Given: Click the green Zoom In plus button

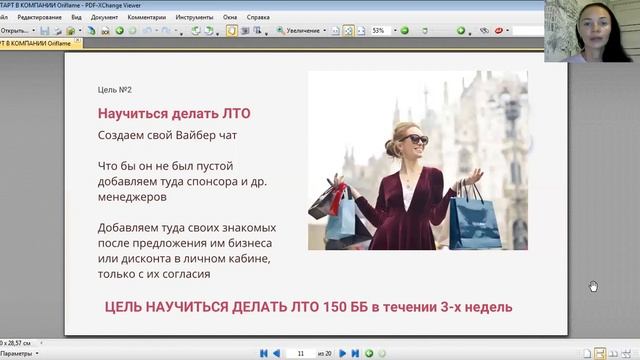Looking at the screenshot, I should click(461, 31).
